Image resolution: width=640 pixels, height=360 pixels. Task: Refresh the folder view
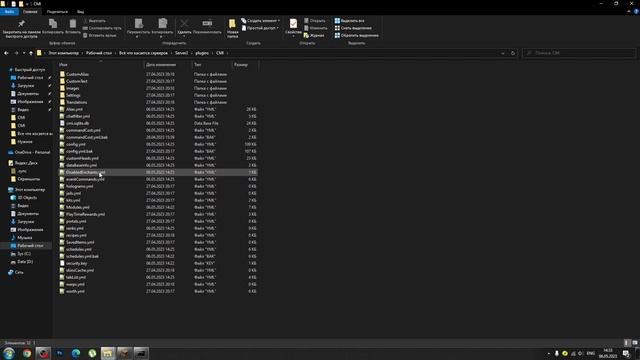pyautogui.click(x=513, y=53)
